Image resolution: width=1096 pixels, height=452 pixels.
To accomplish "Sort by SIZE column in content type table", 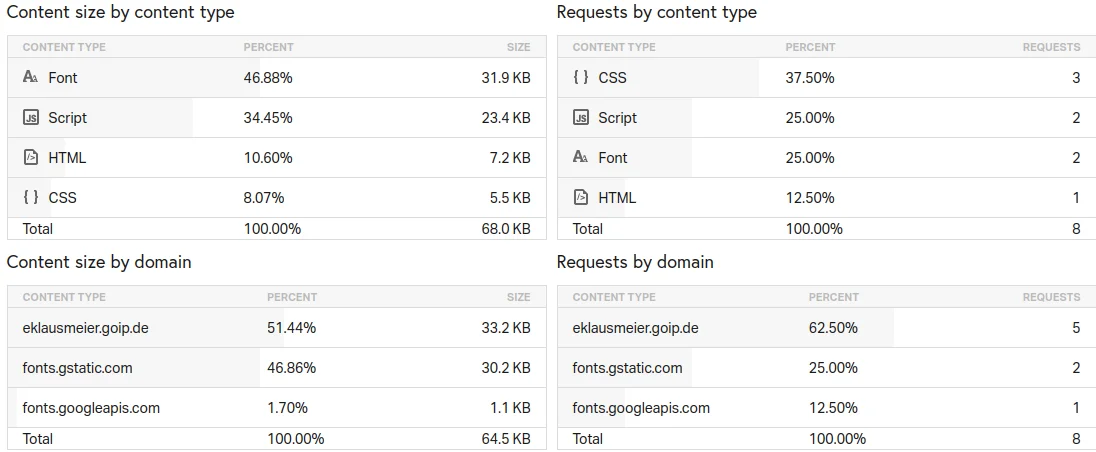I will tap(518, 47).
